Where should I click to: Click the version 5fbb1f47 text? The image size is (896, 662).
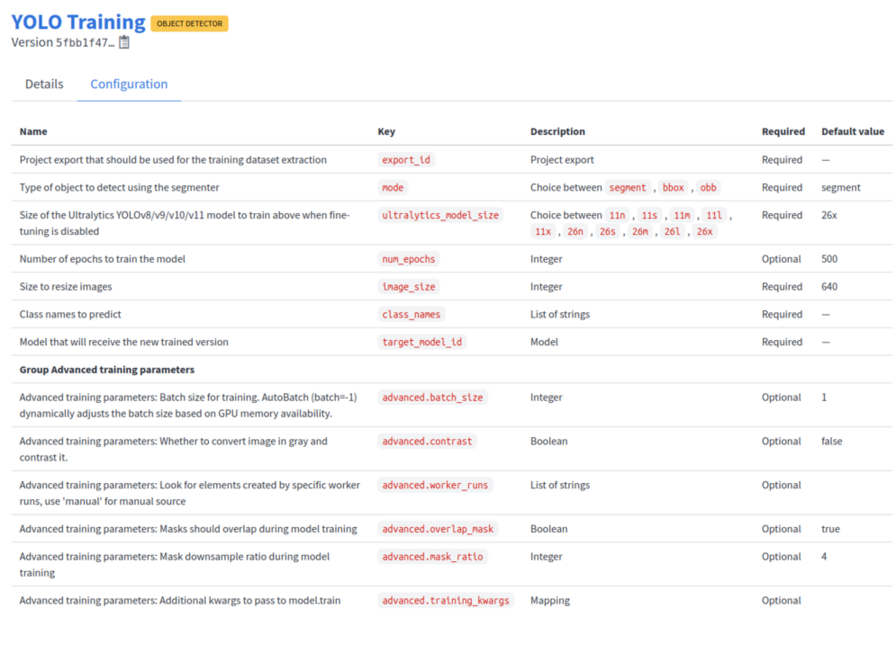point(63,43)
